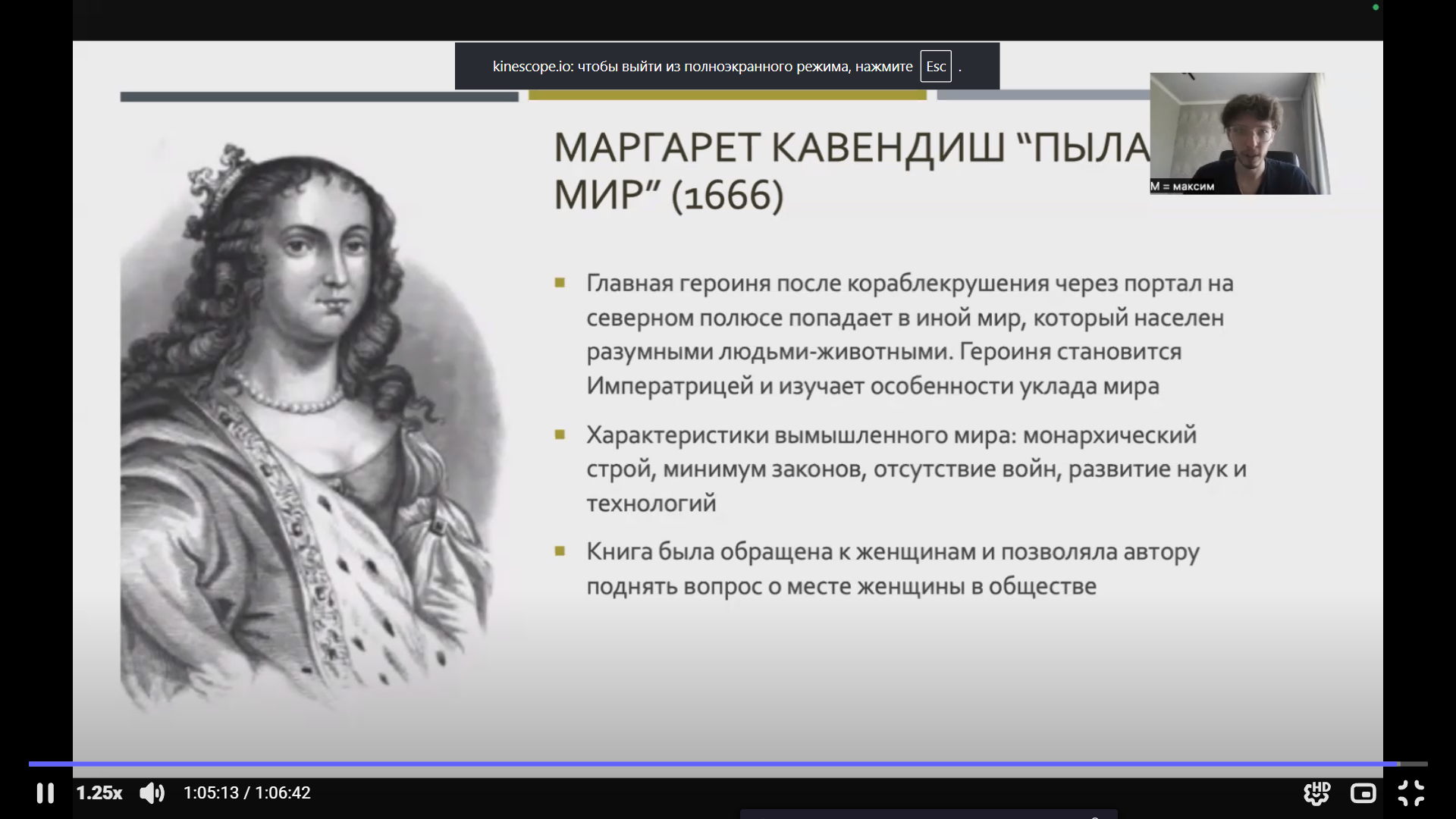Mute the video with the speaker icon
This screenshot has height=819, width=1456.
coord(152,793)
